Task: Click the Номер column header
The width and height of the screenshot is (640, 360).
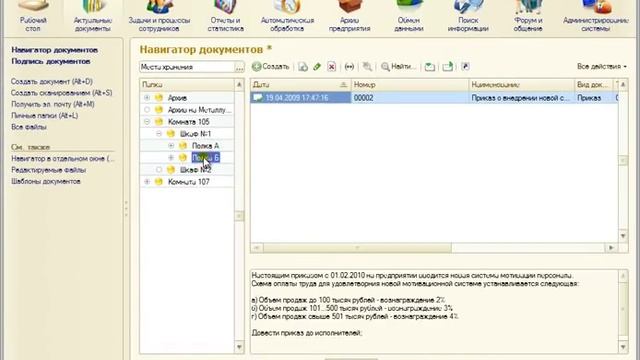Action: click(410, 84)
